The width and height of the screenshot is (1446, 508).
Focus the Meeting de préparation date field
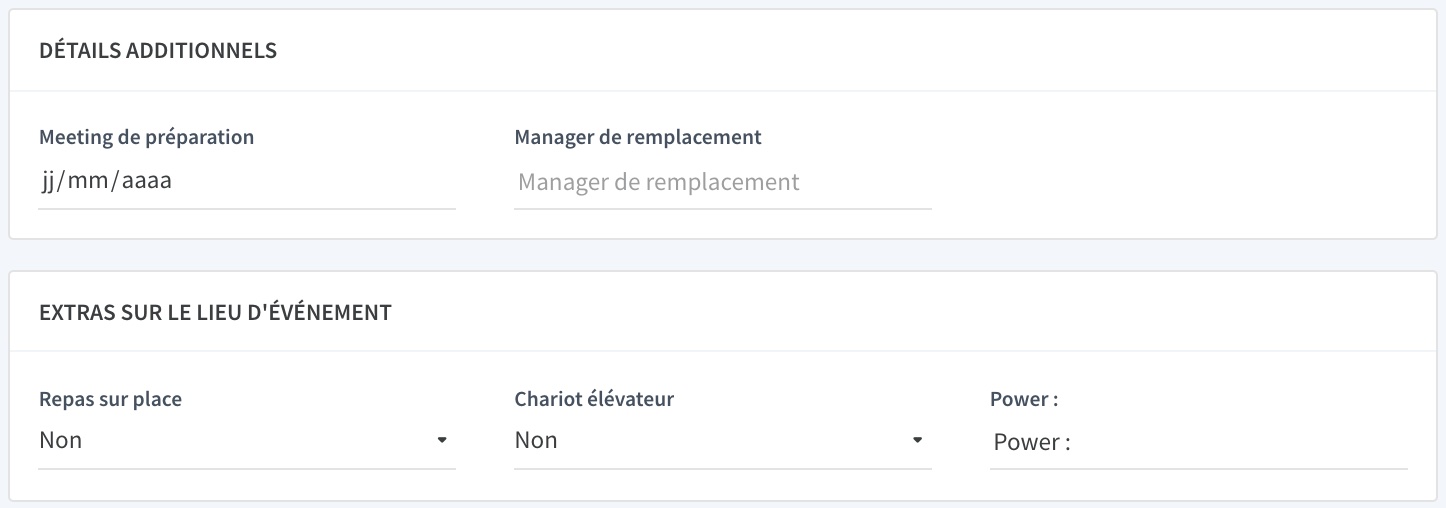tap(247, 182)
